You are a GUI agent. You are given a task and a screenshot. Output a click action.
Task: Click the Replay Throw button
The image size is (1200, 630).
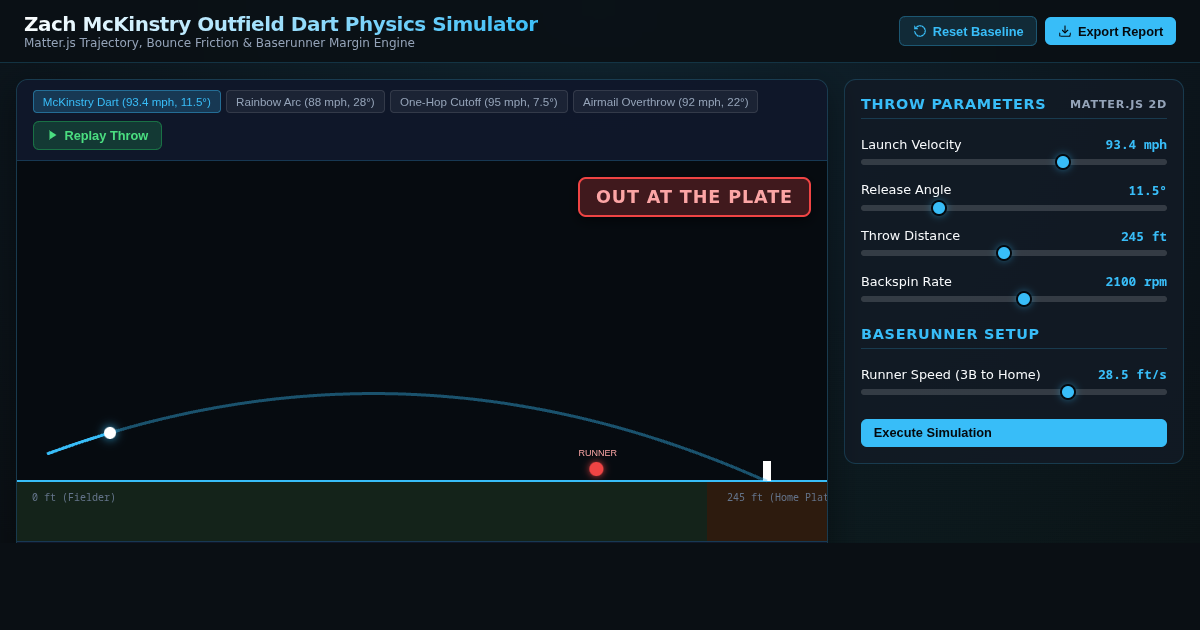click(x=97, y=135)
